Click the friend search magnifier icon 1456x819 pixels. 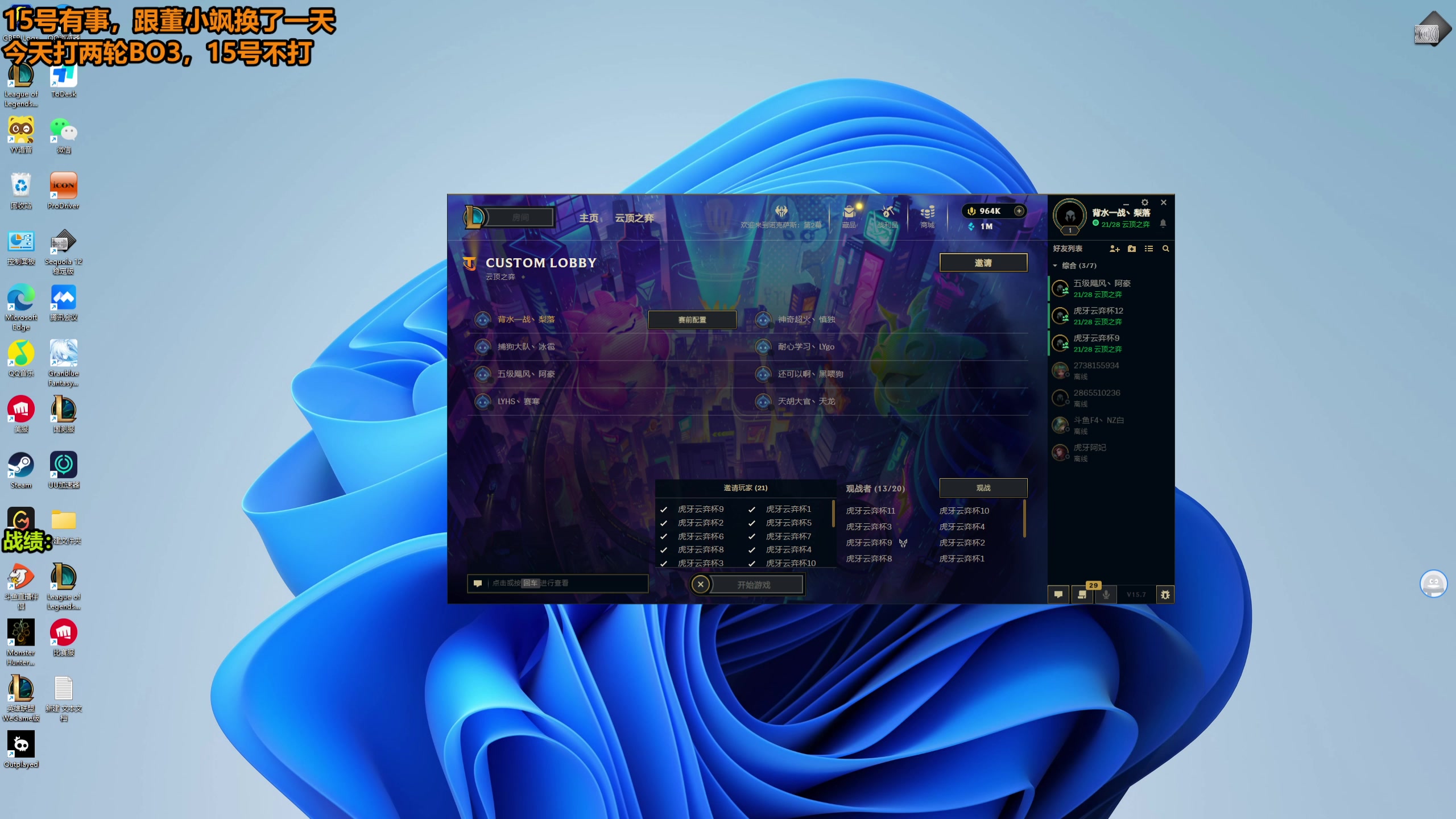[x=1166, y=249]
